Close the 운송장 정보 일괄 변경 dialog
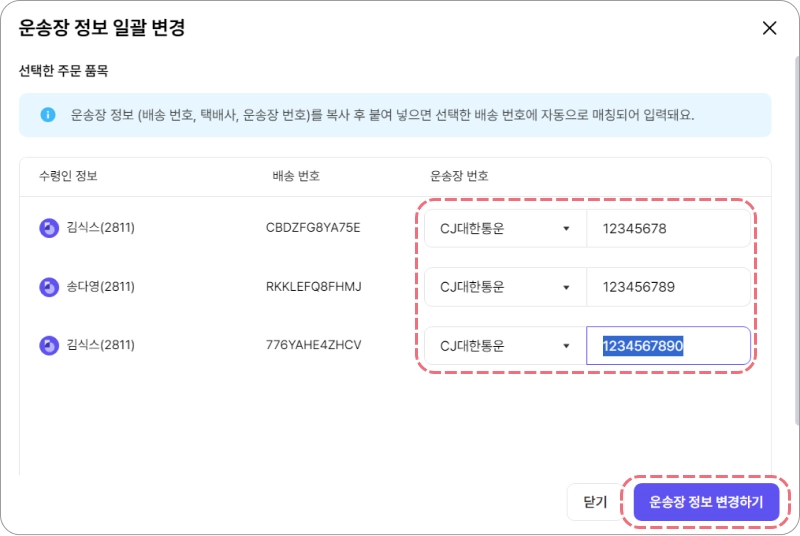Screen dimensions: 800x536 pyautogui.click(x=769, y=28)
